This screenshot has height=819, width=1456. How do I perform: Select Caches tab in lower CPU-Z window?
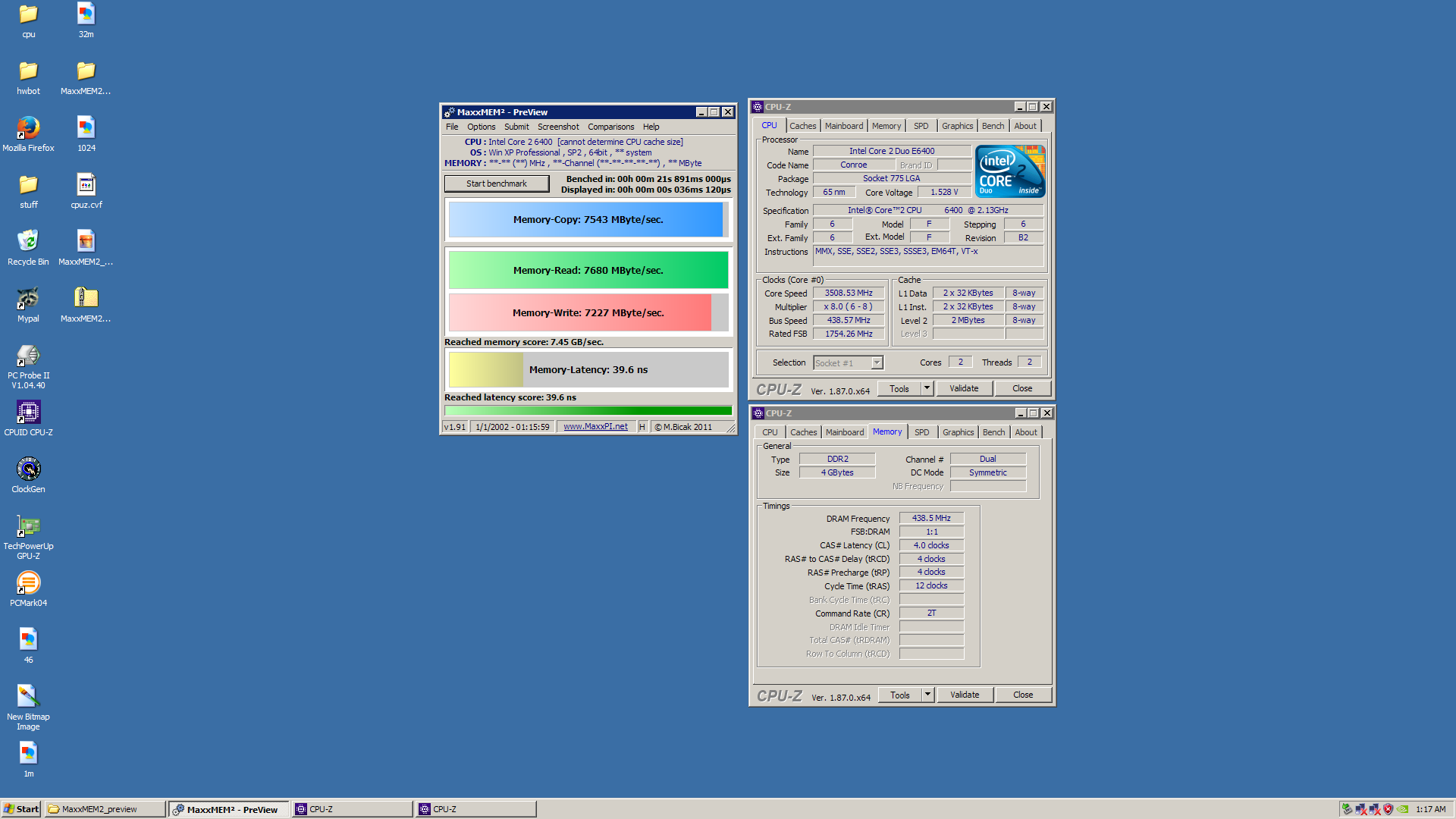coord(803,432)
